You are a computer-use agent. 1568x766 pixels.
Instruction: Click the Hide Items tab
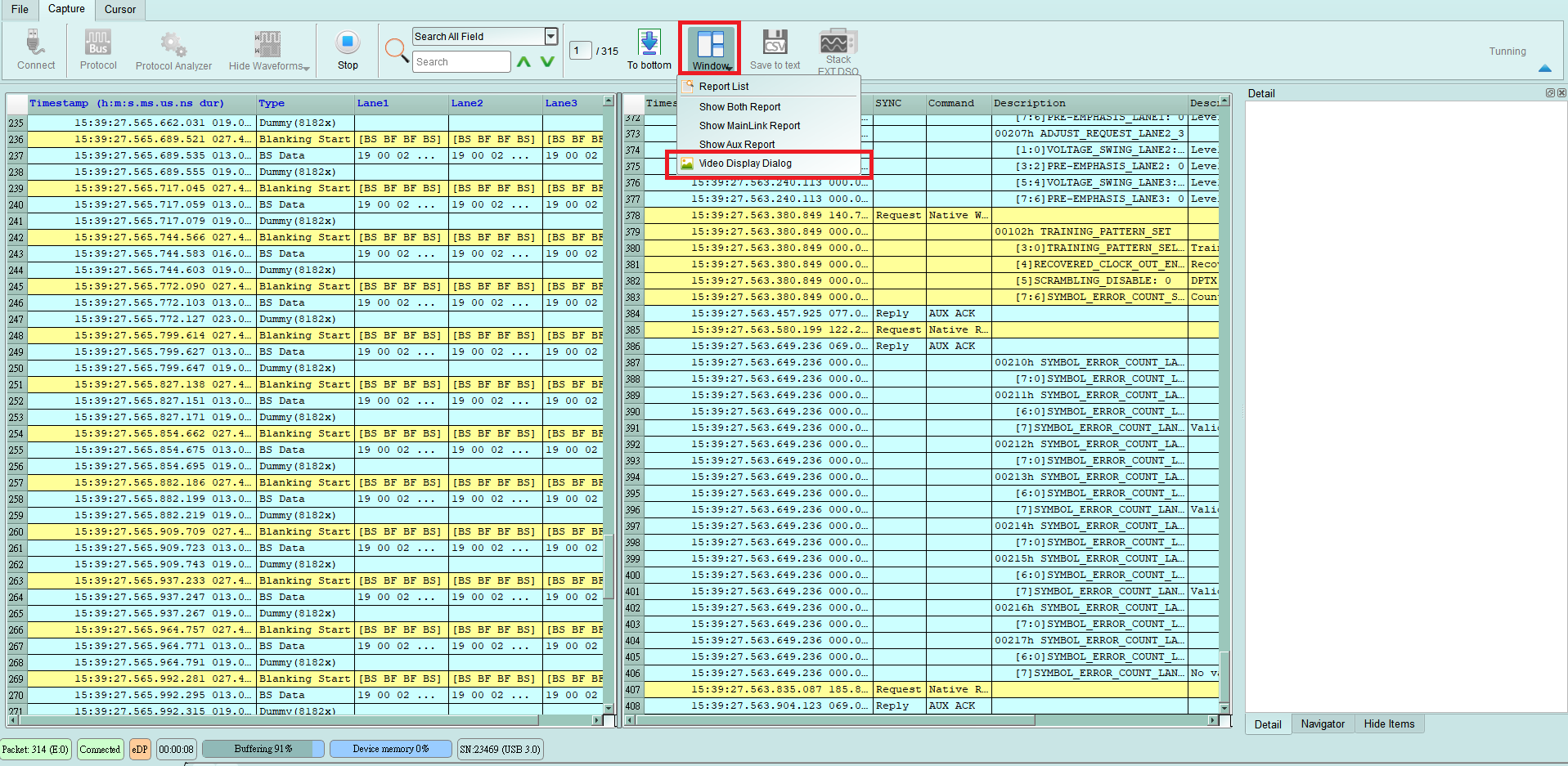[x=1389, y=723]
